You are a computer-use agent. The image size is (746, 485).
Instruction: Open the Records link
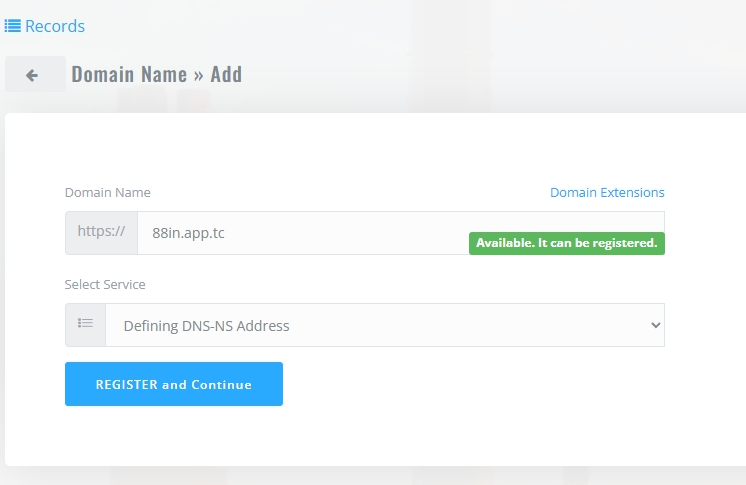(55, 26)
